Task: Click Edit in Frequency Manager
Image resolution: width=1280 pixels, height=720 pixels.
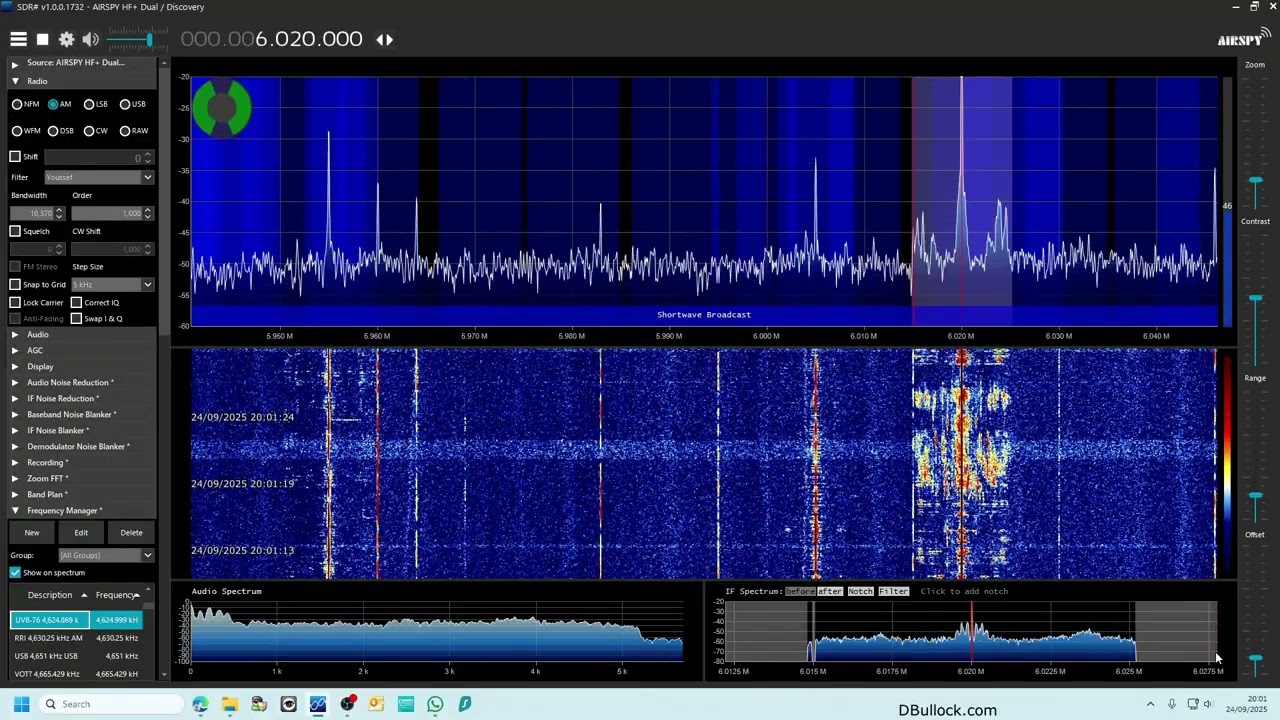Action: [81, 533]
